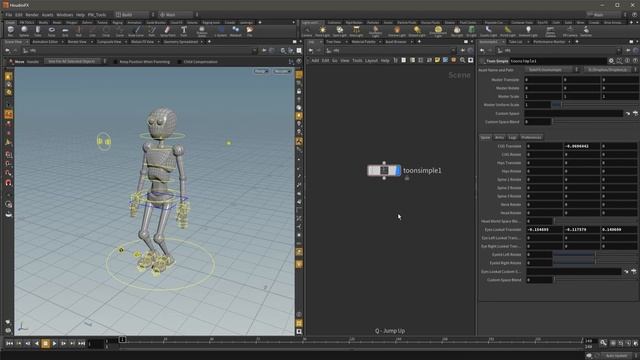Switch to Animation Editor tab

45,42
